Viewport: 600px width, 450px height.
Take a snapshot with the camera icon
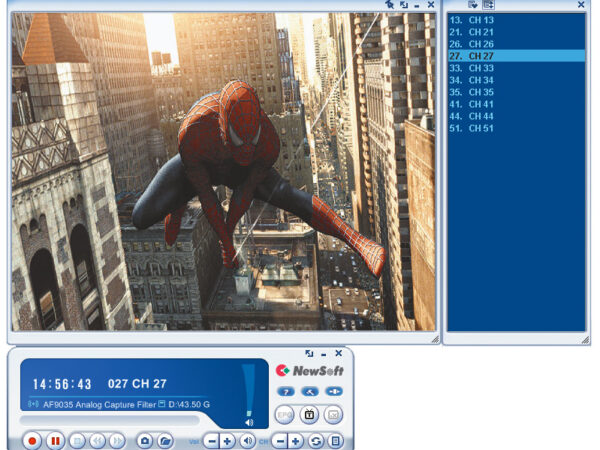coord(145,440)
